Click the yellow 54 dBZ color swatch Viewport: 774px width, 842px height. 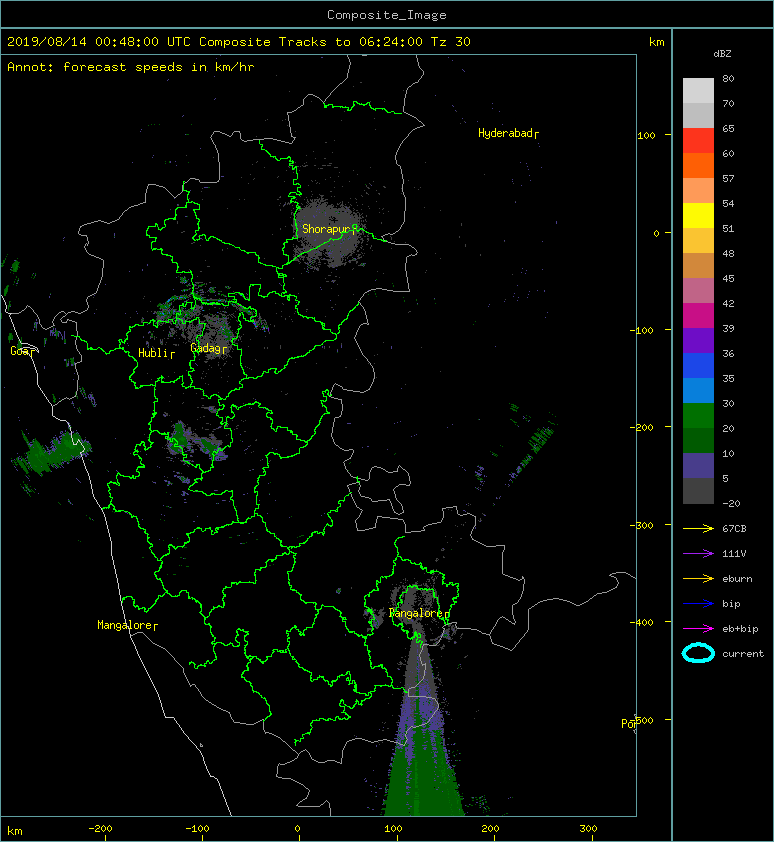(x=698, y=215)
